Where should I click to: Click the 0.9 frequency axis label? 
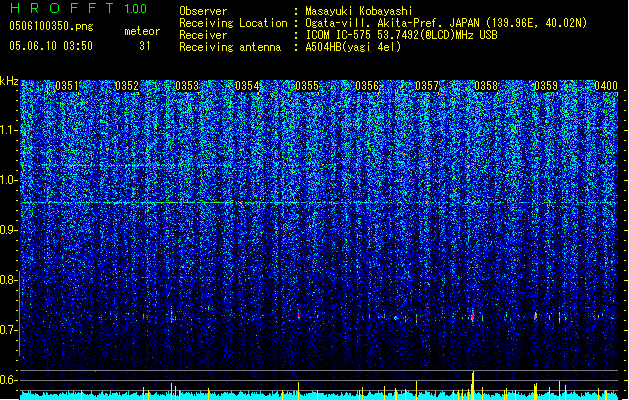(x=8, y=230)
